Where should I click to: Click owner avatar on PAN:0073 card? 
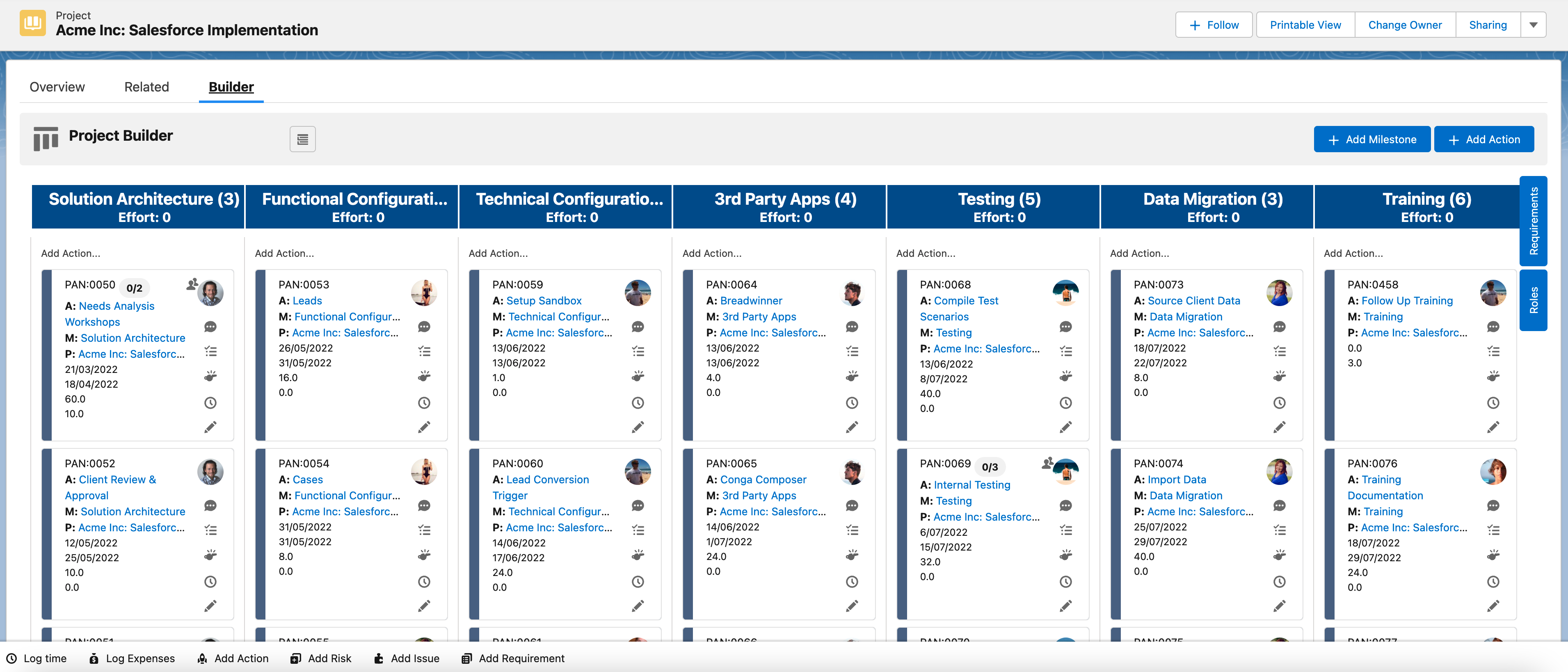[x=1279, y=293]
